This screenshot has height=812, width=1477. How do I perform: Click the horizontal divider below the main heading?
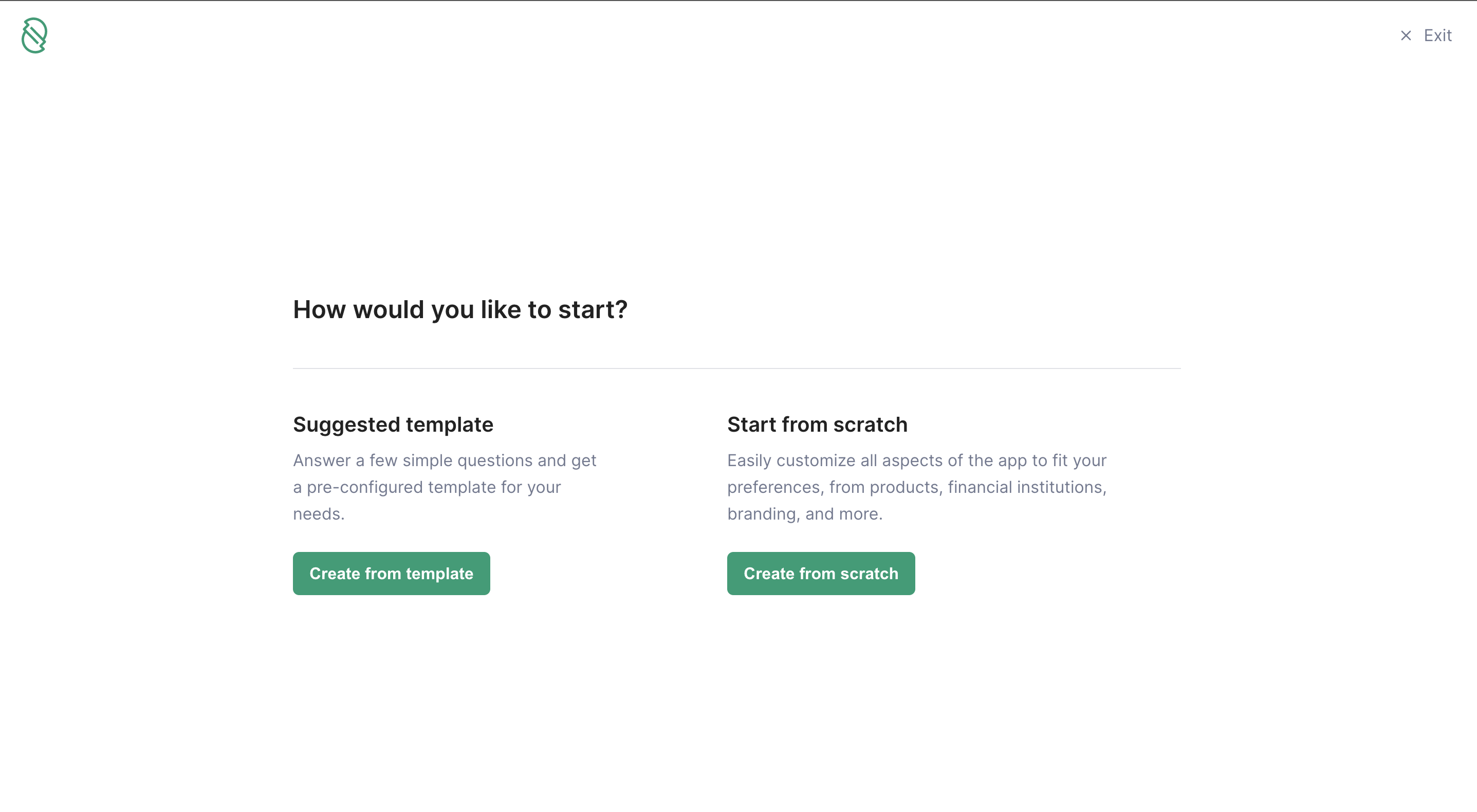click(x=736, y=368)
